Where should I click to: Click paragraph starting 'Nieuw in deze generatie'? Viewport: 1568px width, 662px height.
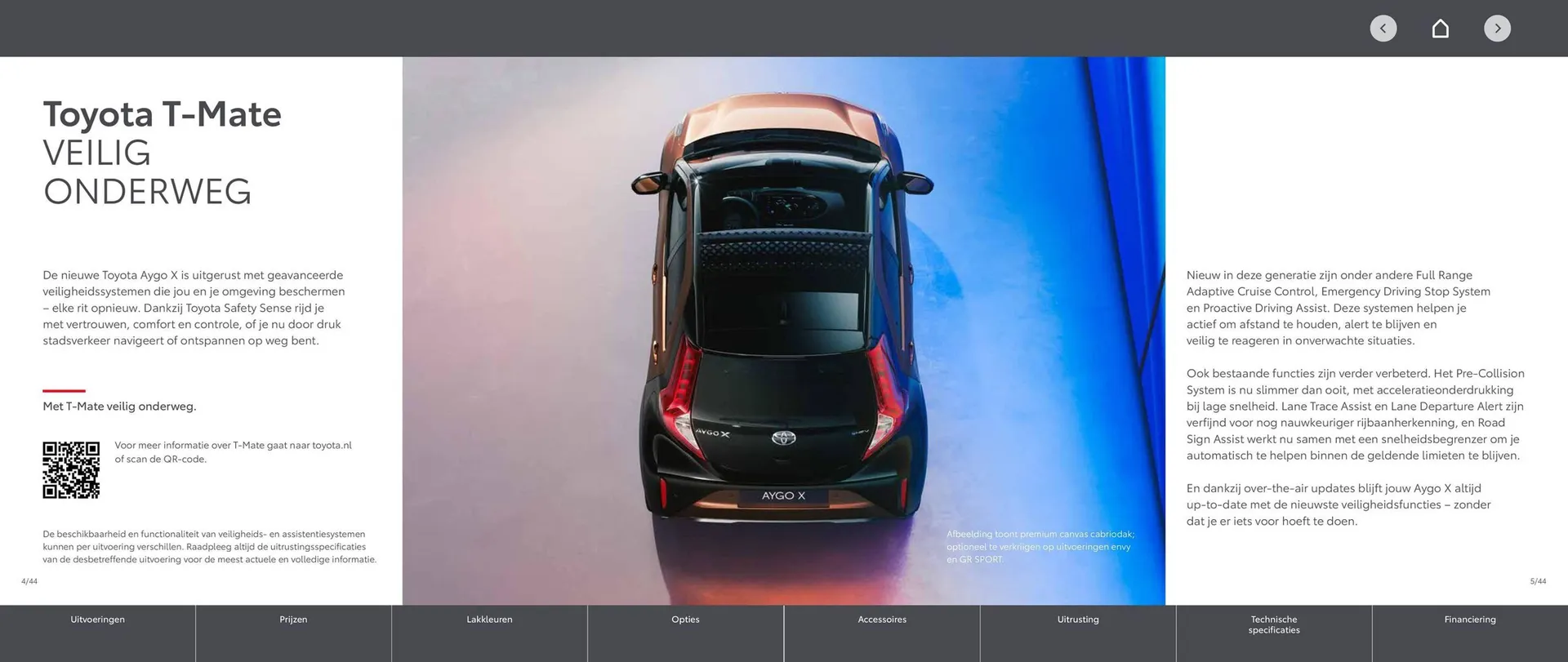[1339, 308]
